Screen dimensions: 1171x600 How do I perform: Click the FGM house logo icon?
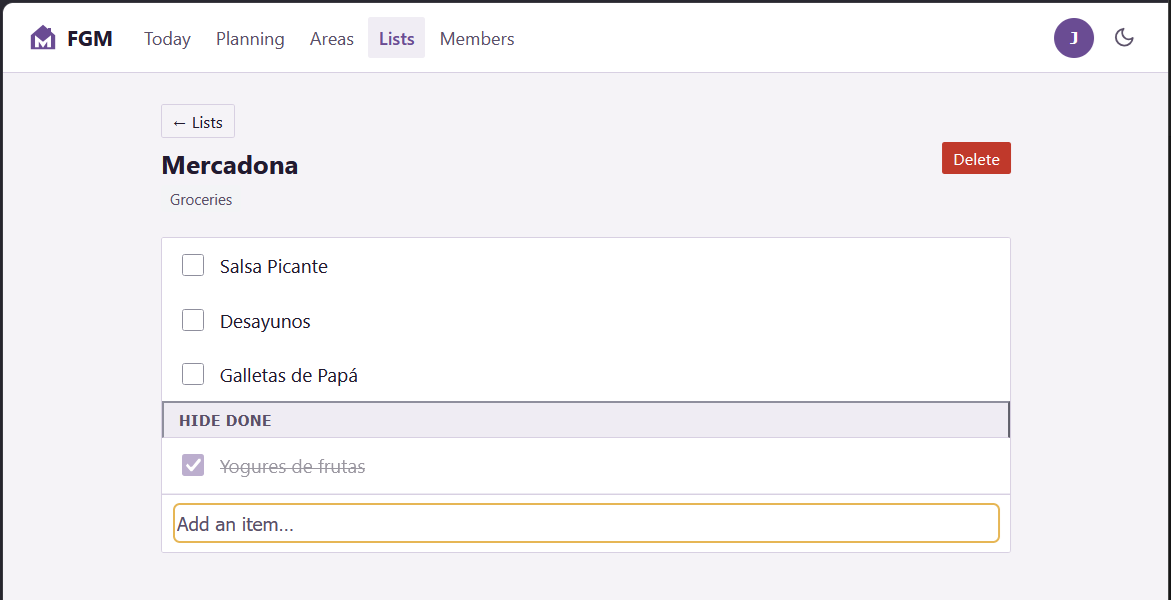[x=43, y=38]
